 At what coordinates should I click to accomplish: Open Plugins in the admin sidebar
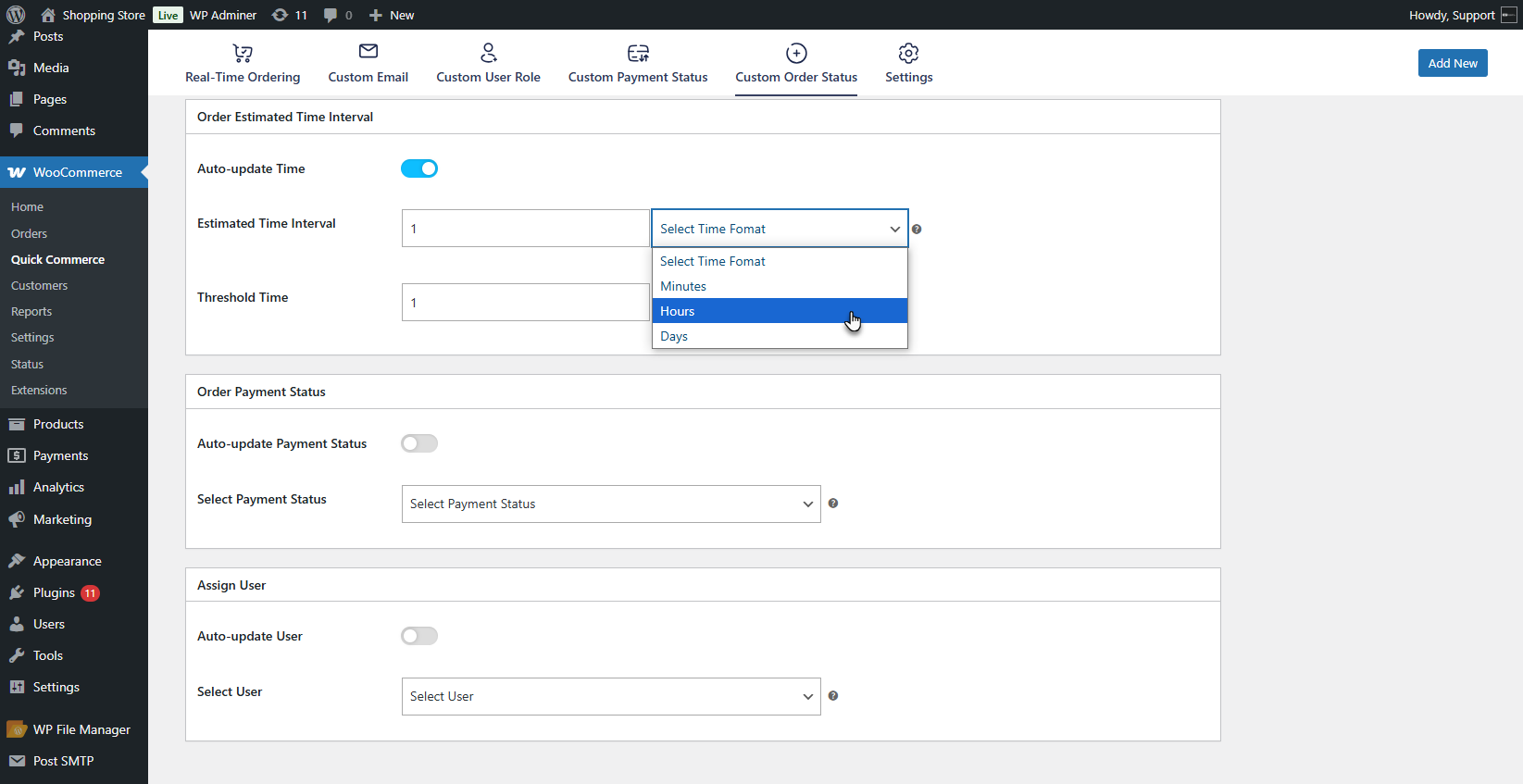click(x=54, y=592)
